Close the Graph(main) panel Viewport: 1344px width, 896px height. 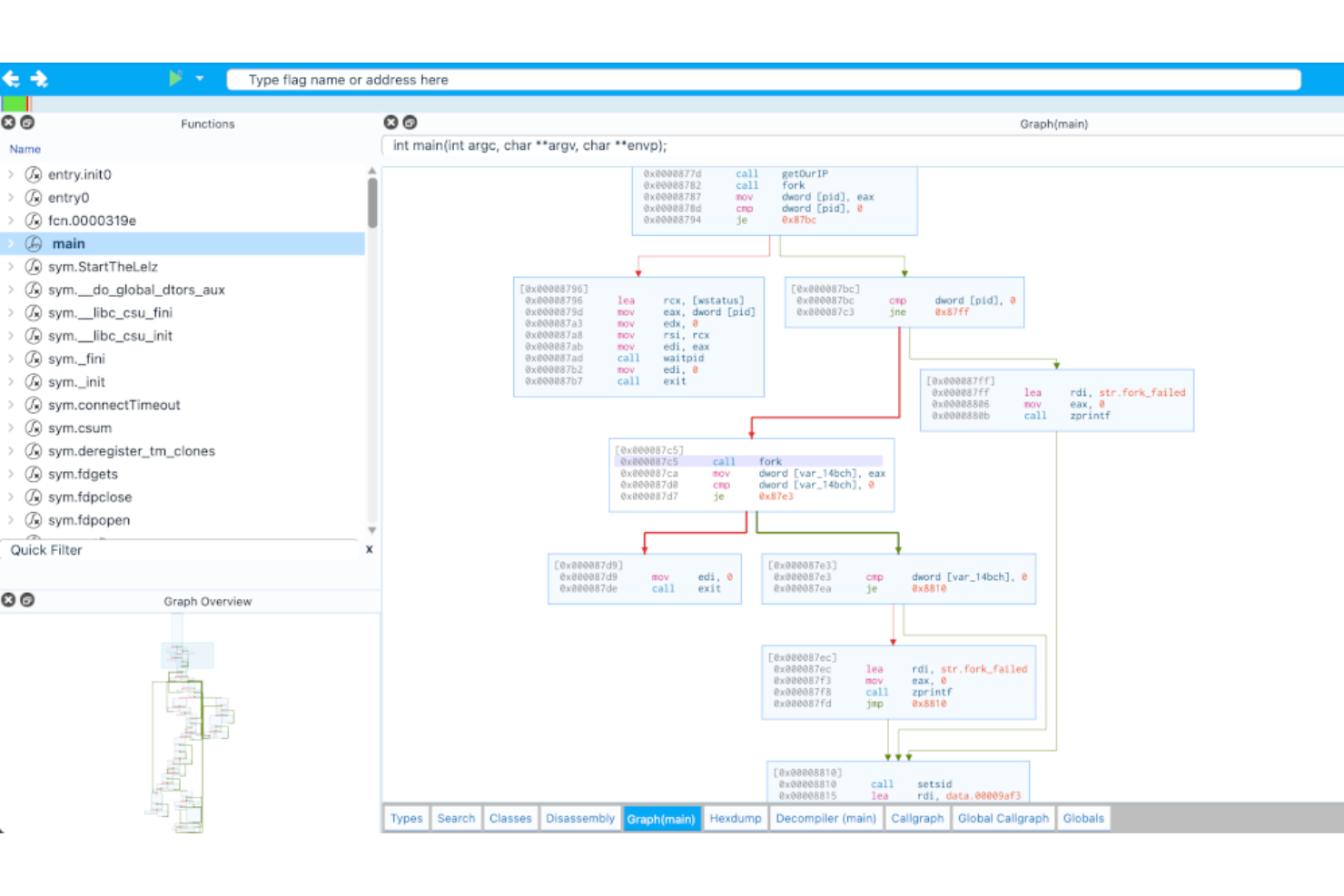pyautogui.click(x=390, y=123)
